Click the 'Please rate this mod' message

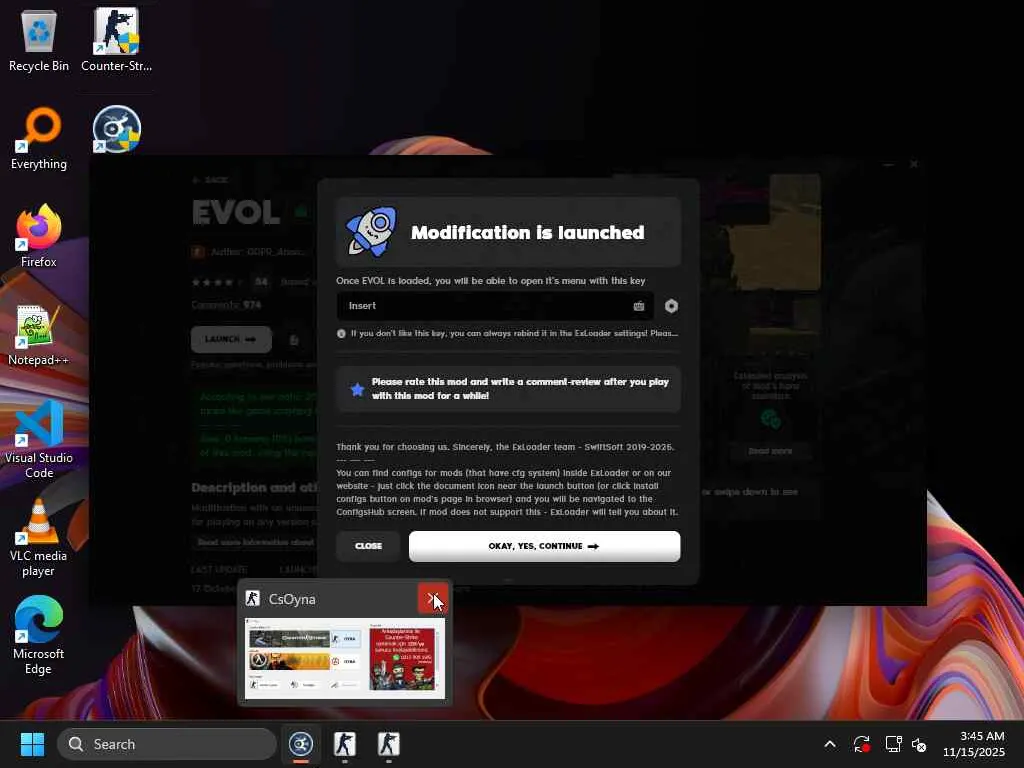tap(520, 389)
